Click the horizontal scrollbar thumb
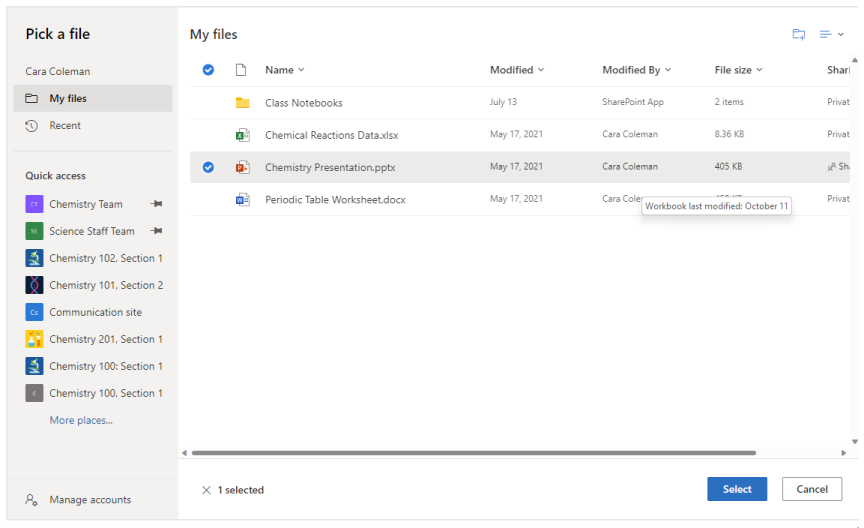Image resolution: width=864 pixels, height=528 pixels. (x=474, y=453)
